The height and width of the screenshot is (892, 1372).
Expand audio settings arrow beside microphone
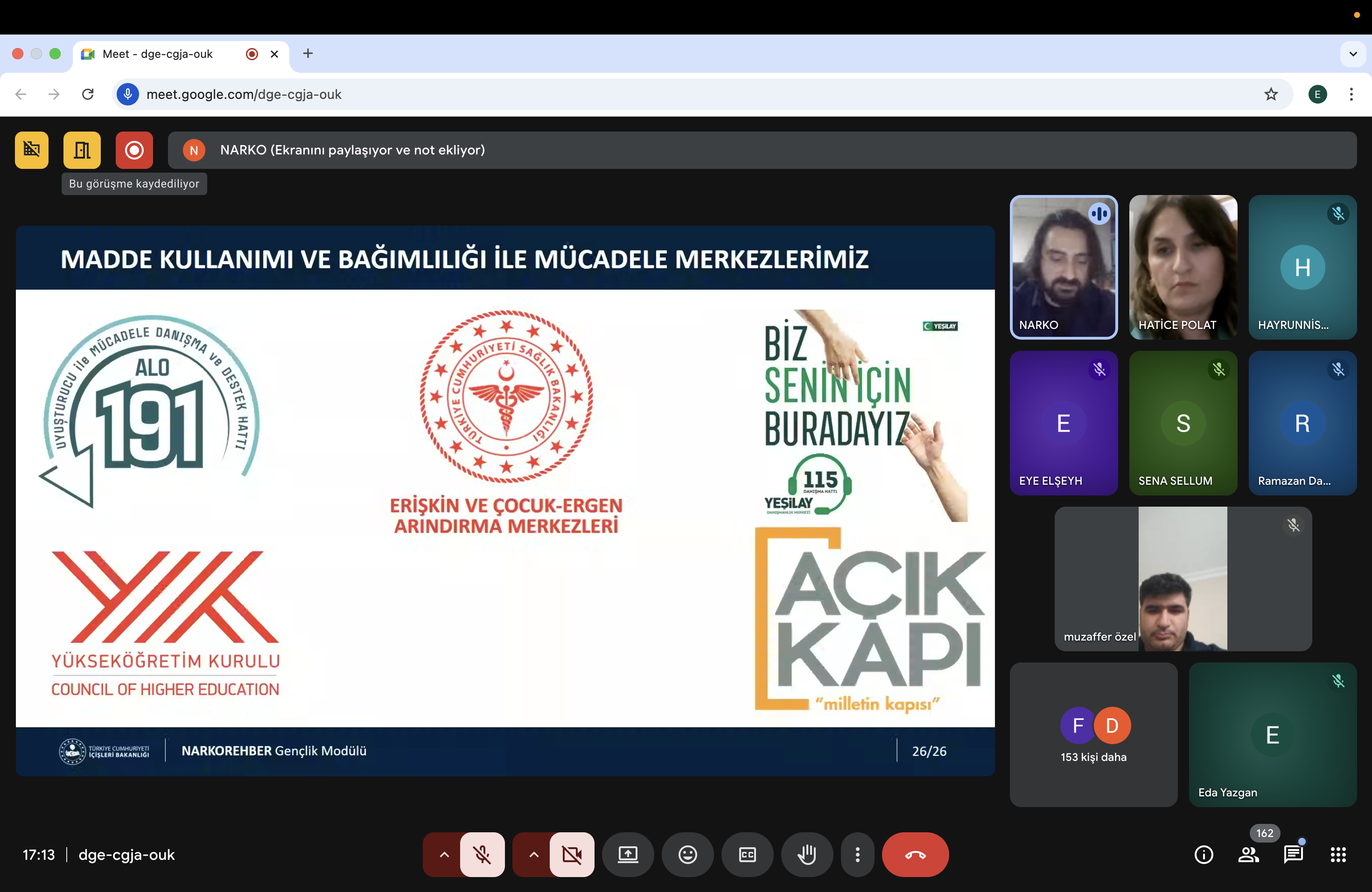point(444,855)
